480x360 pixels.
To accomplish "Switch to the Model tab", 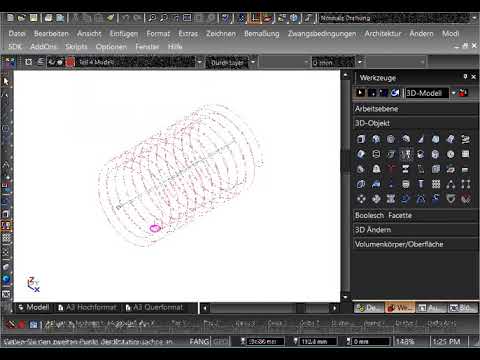I will coord(33,307).
